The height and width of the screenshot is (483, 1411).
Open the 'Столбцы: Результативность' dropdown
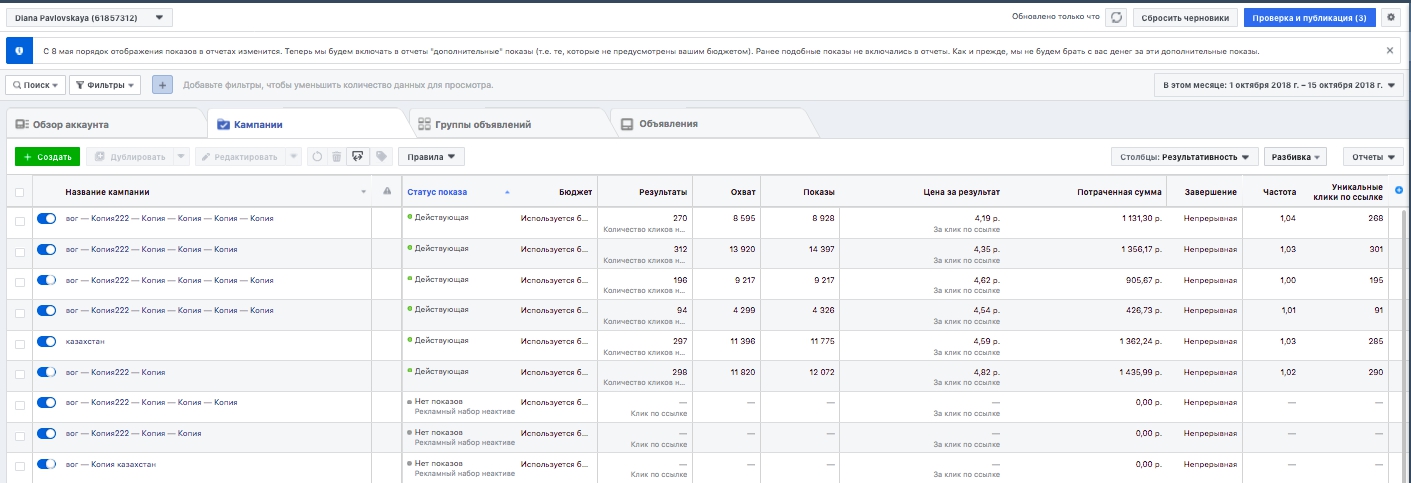pos(1185,157)
